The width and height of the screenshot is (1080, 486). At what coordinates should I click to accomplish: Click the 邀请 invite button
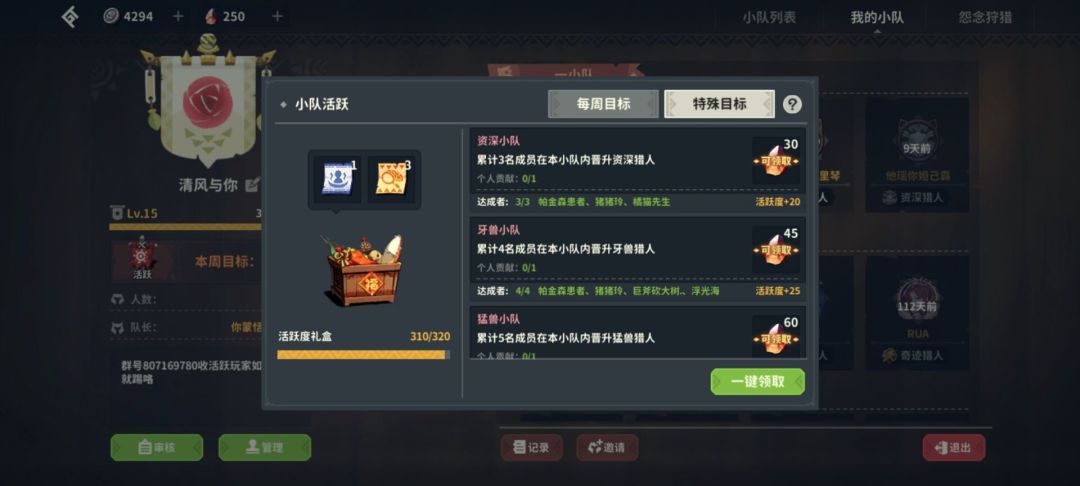pos(607,447)
